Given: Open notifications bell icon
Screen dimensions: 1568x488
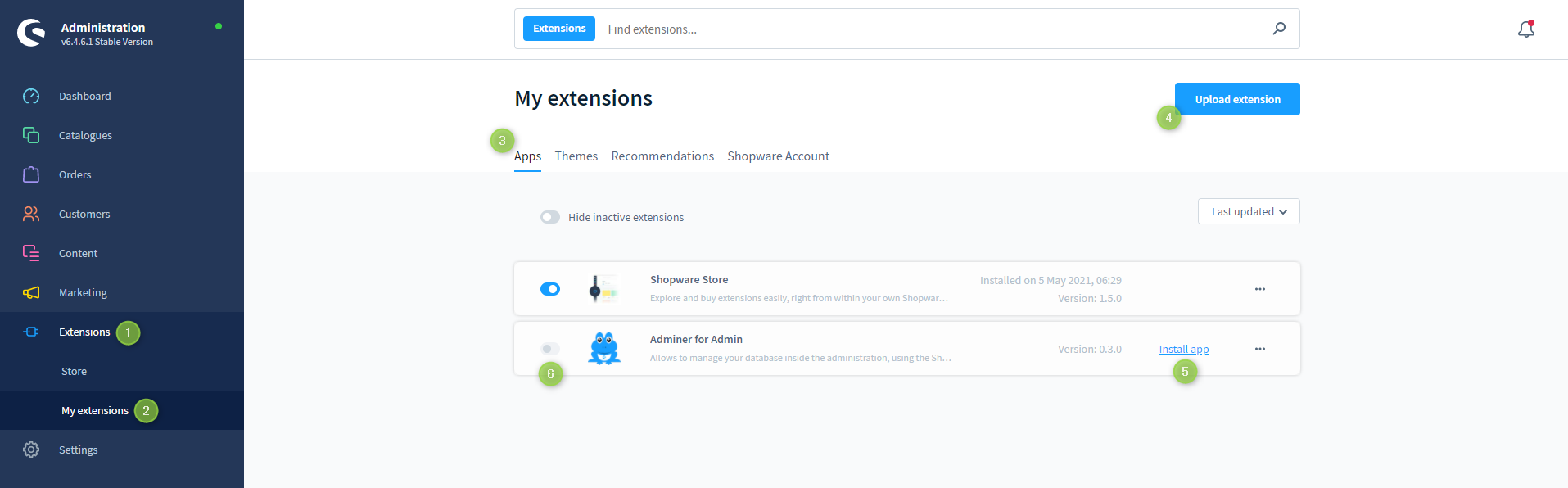Looking at the screenshot, I should point(1525,29).
